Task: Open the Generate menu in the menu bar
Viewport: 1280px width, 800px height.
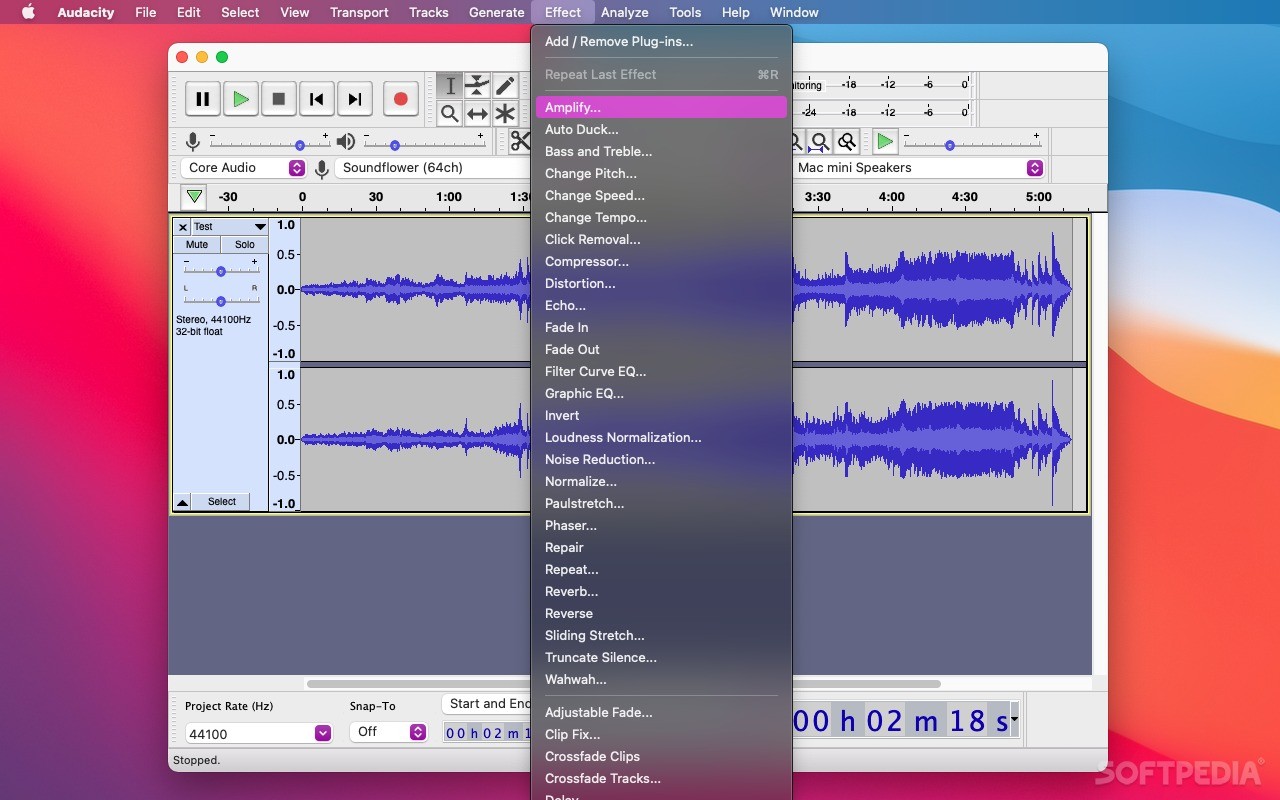Action: point(497,12)
